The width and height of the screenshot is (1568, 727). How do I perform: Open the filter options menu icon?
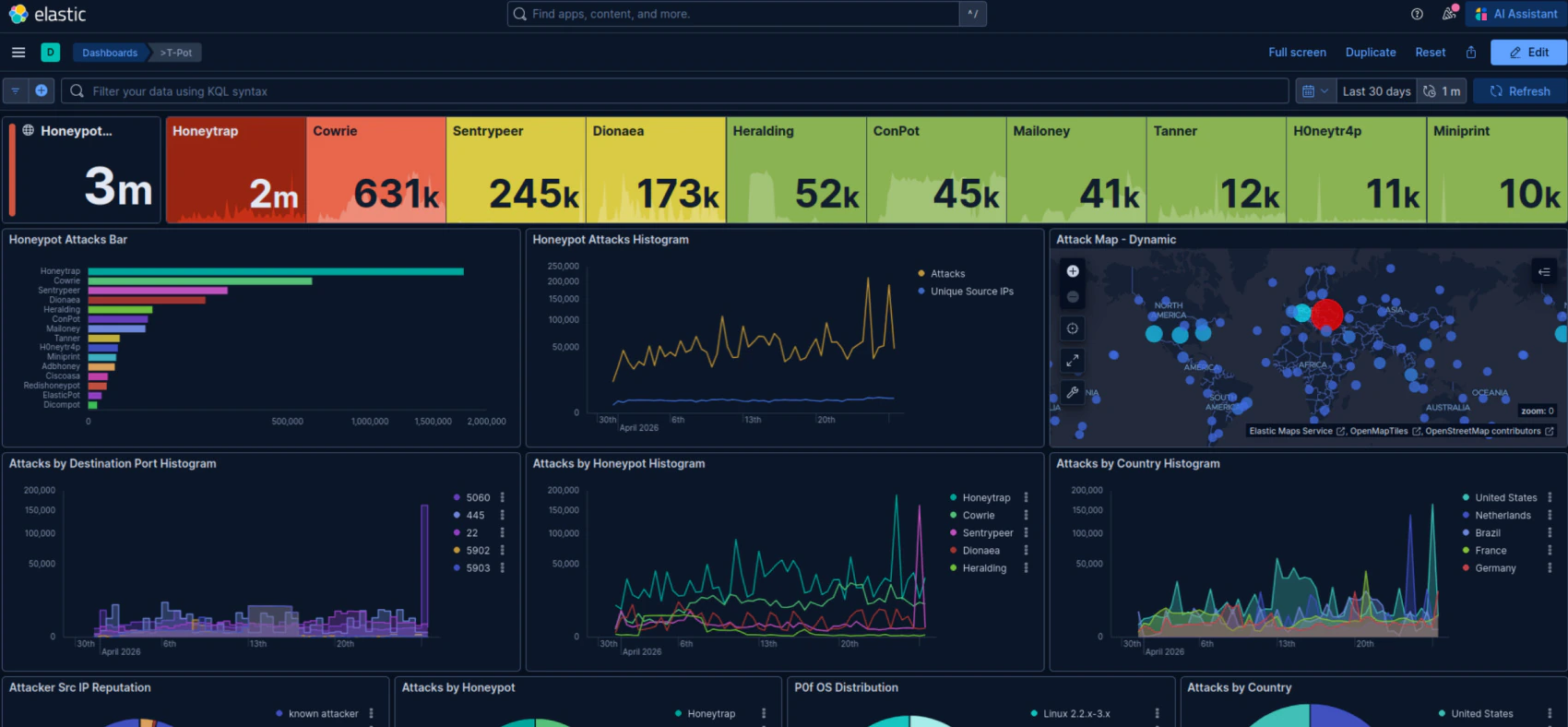pyautogui.click(x=16, y=91)
